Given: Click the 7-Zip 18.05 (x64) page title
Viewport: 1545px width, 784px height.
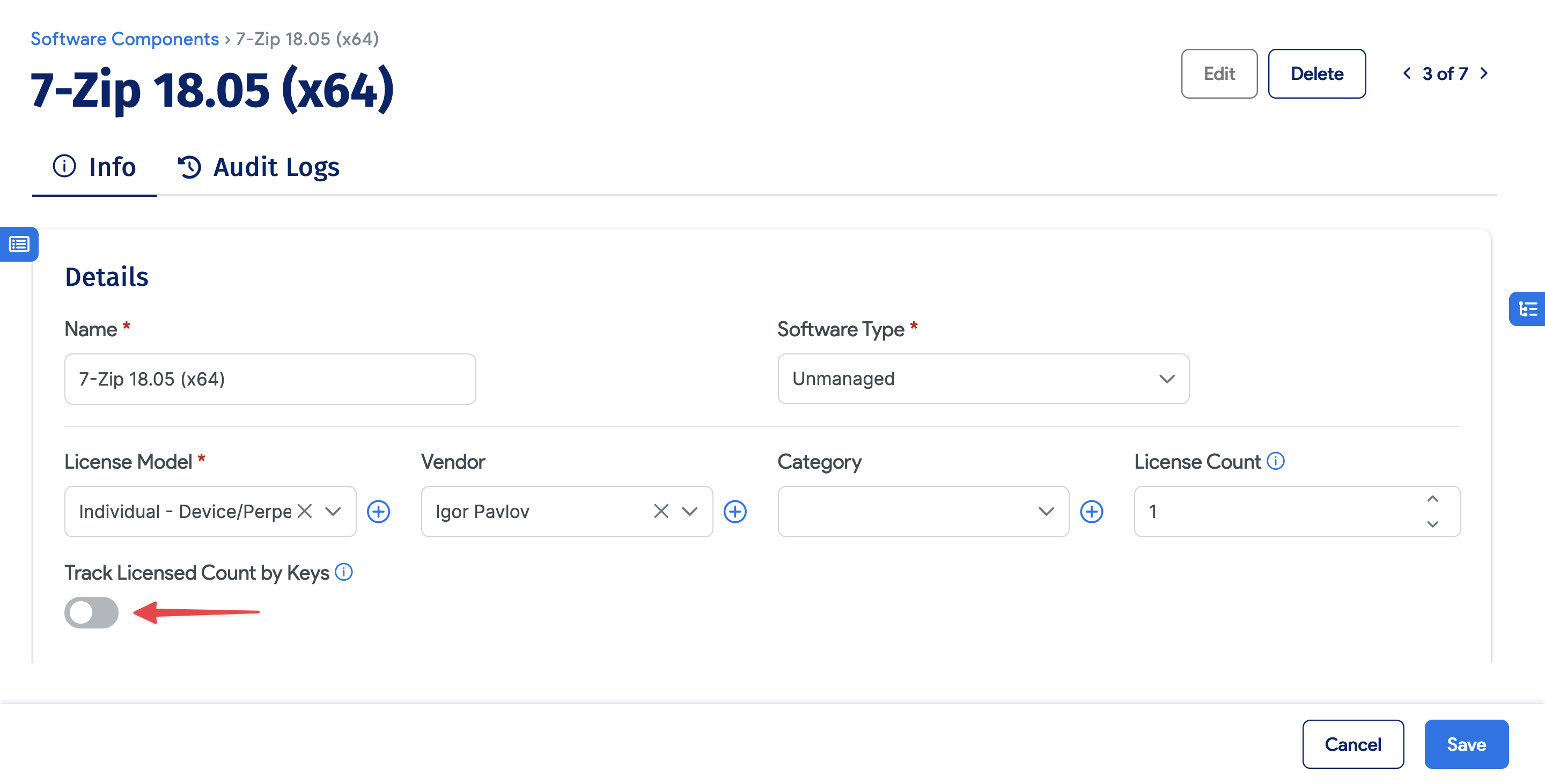Looking at the screenshot, I should (x=212, y=90).
